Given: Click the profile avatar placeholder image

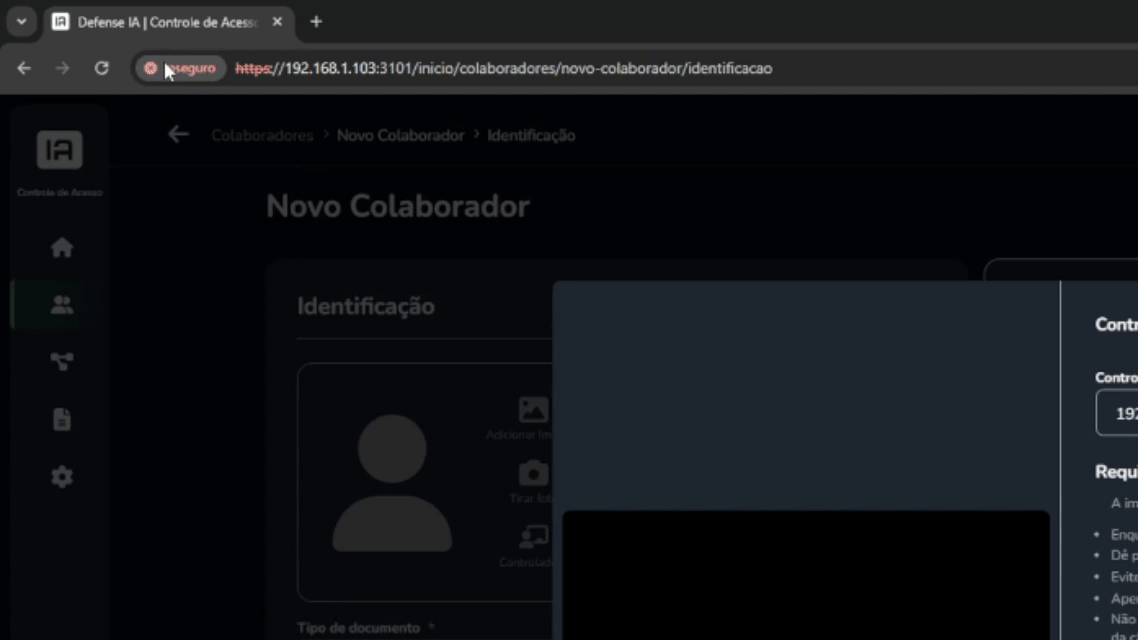Looking at the screenshot, I should coord(392,482).
